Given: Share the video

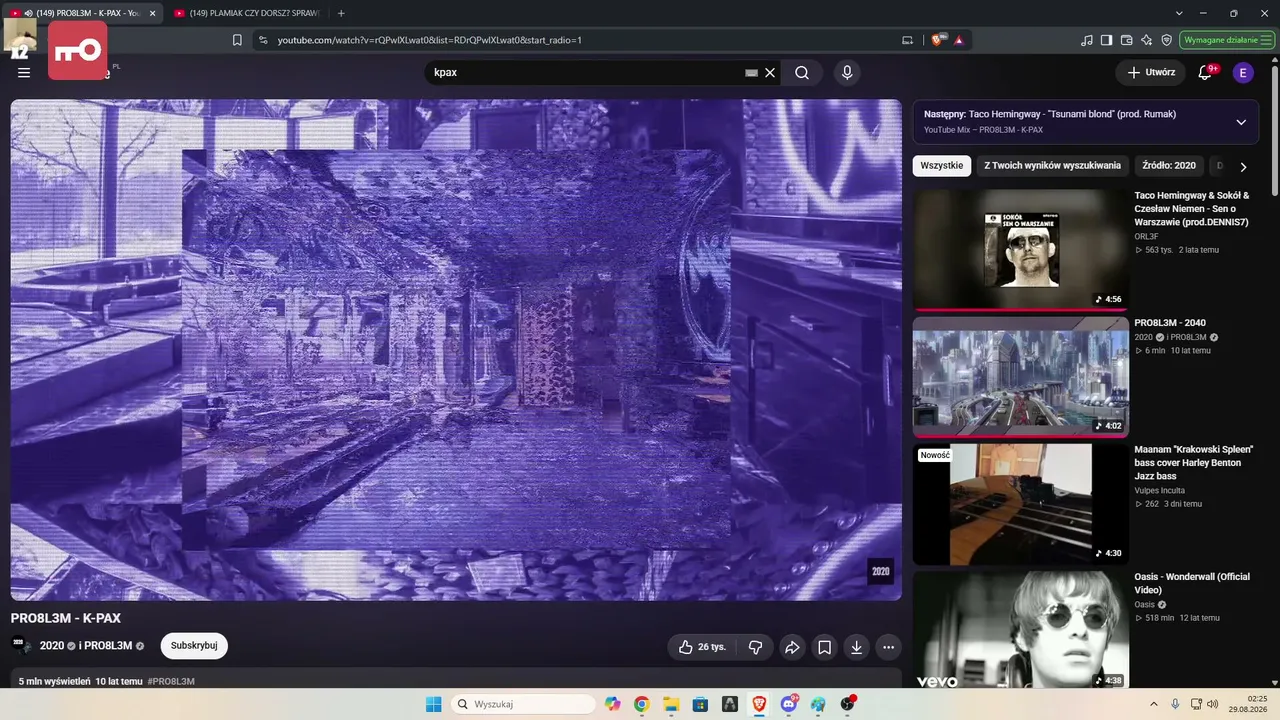Looking at the screenshot, I should coord(791,647).
